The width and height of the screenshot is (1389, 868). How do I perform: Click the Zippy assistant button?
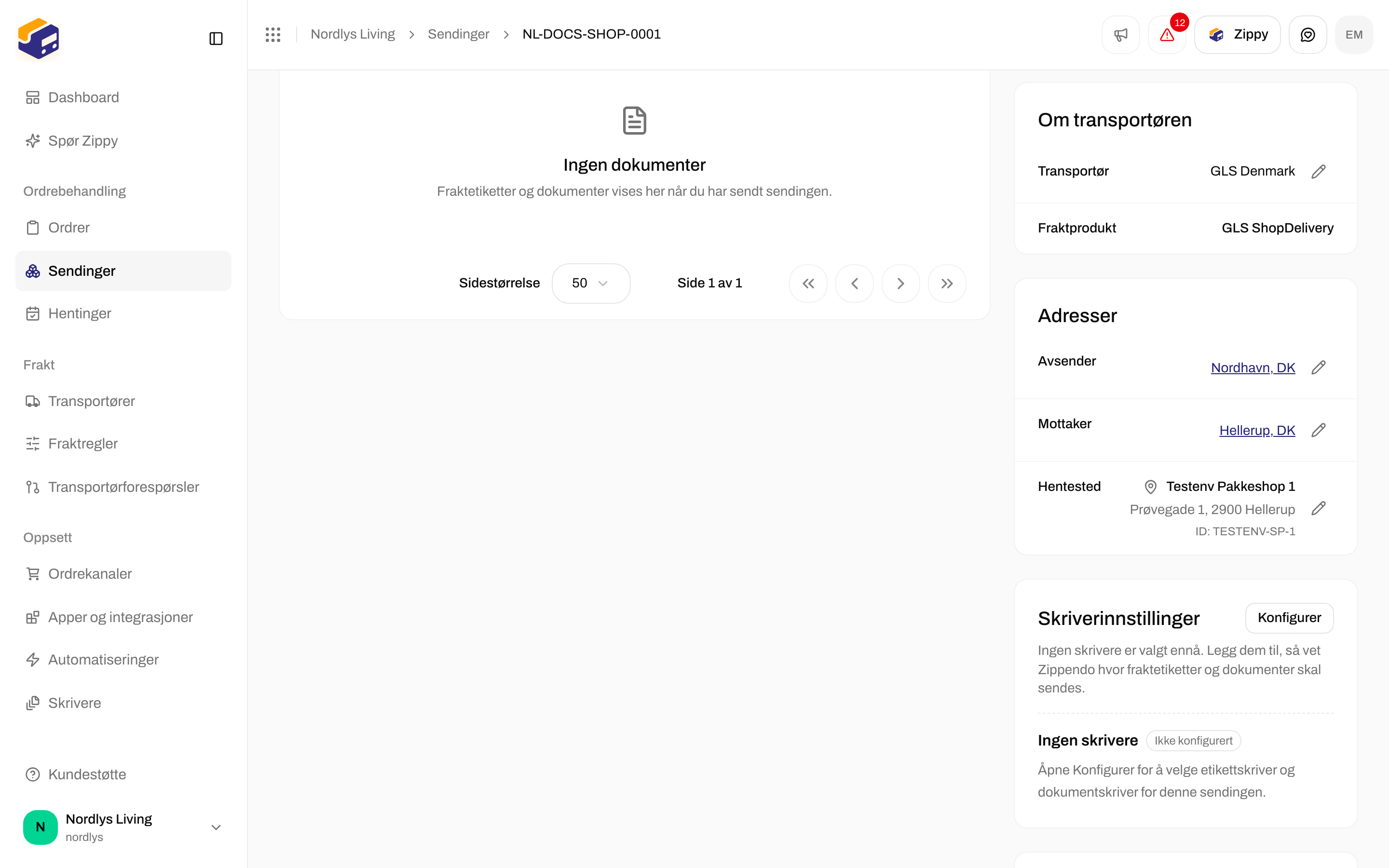tap(1237, 34)
